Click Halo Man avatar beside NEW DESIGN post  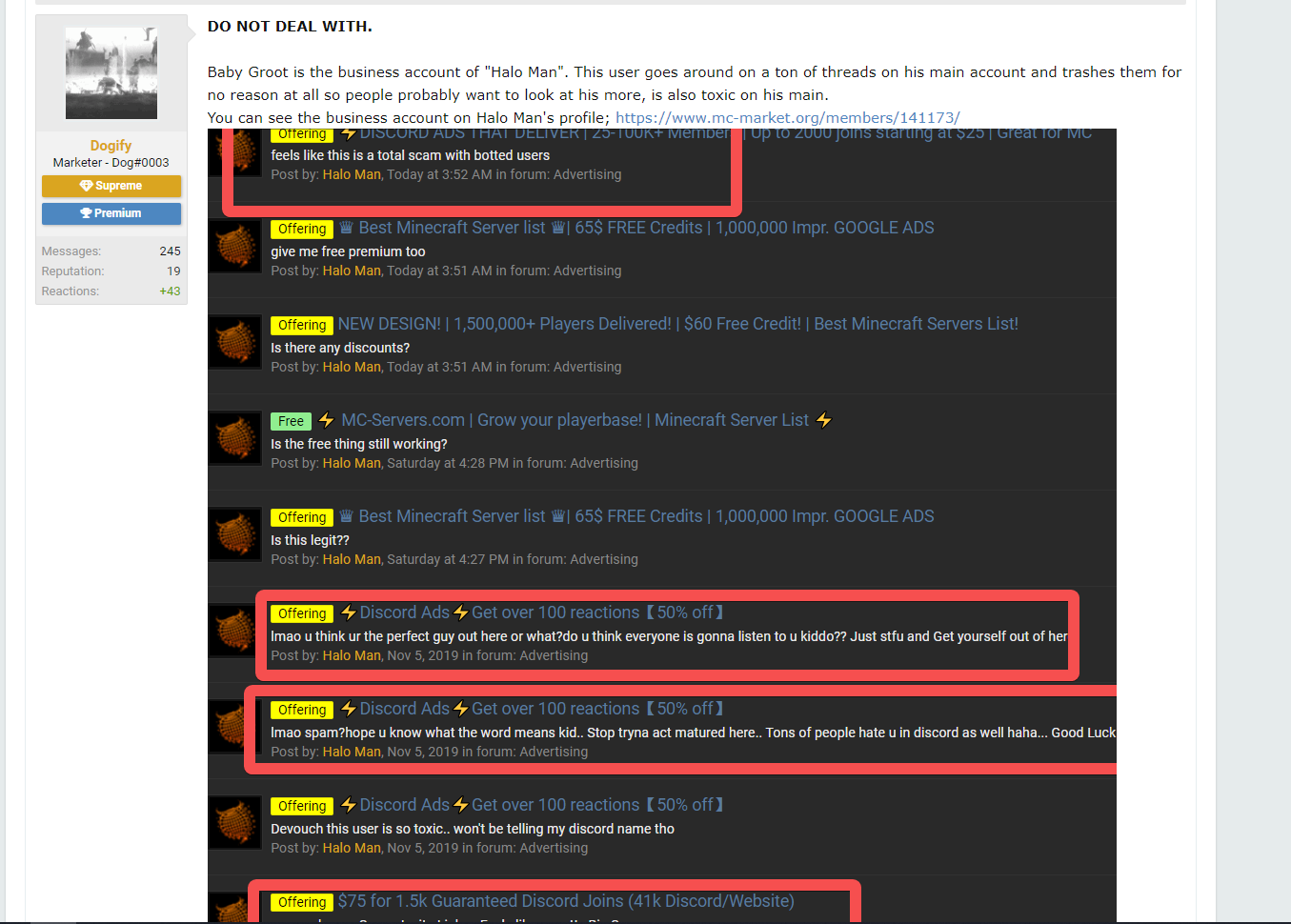point(235,343)
